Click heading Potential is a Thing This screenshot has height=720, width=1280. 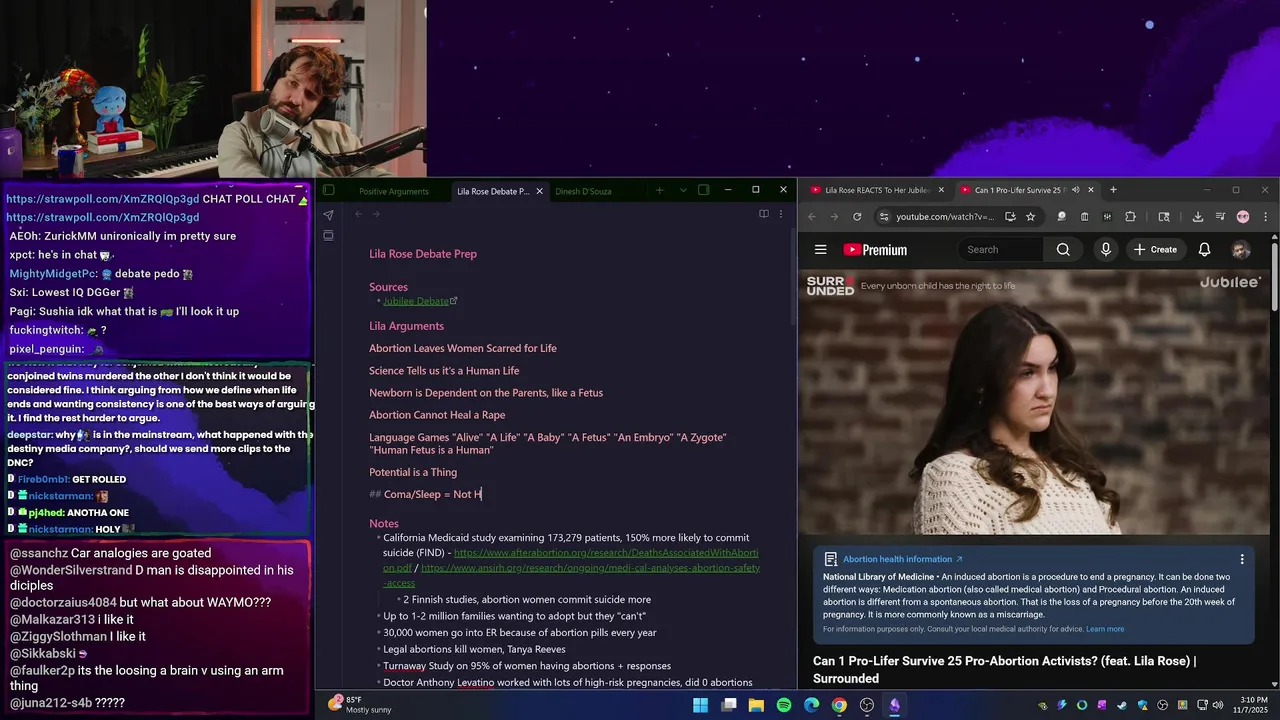click(x=413, y=472)
